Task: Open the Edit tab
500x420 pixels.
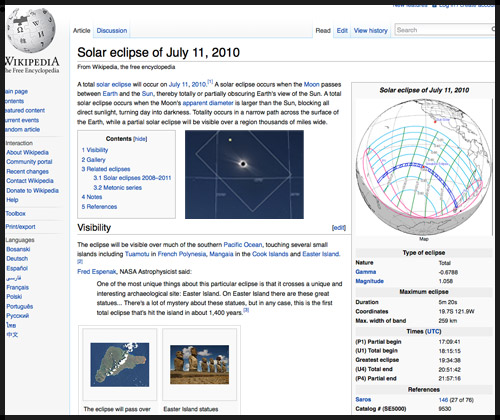Action: point(342,31)
